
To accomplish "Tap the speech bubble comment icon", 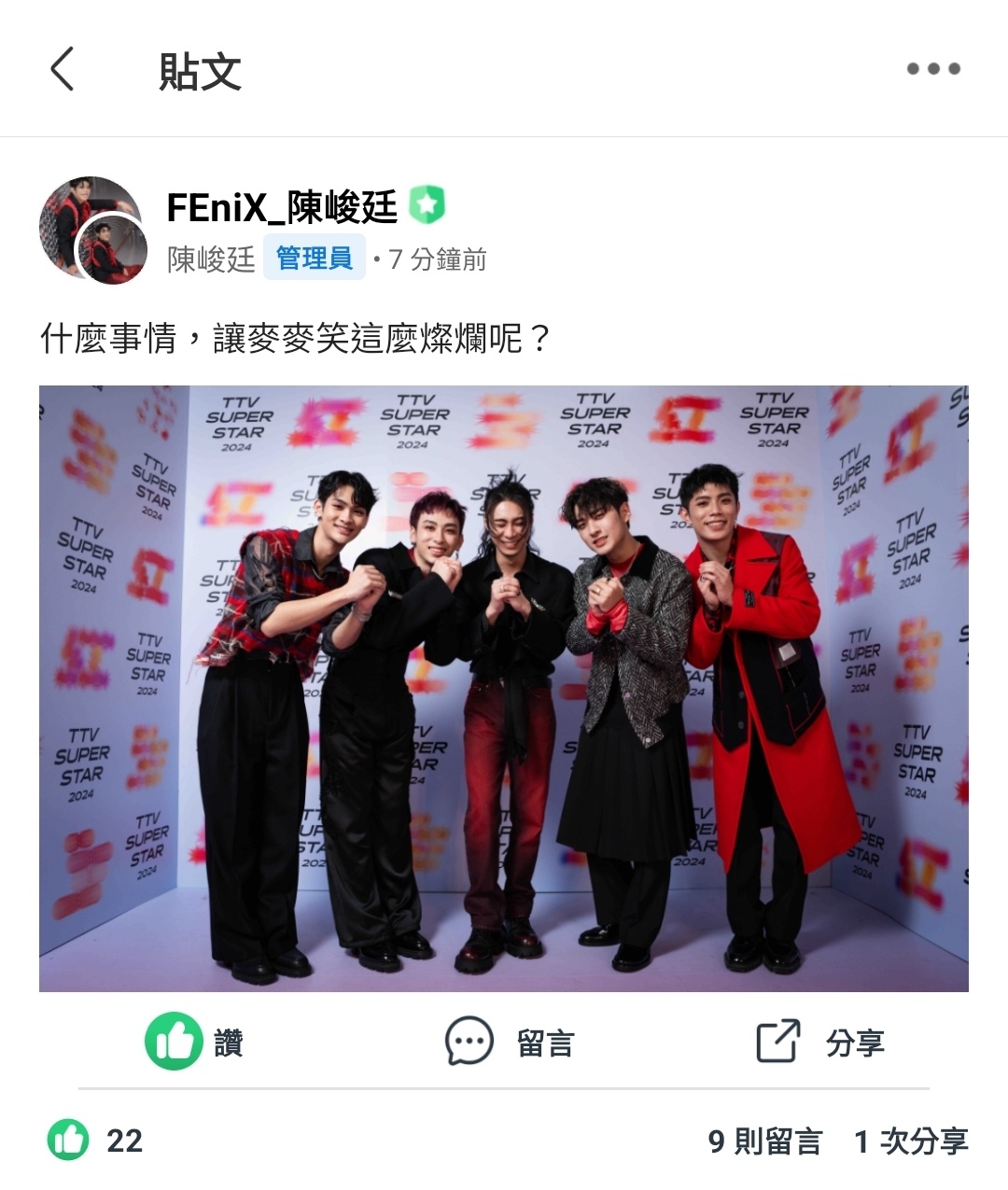I will (x=469, y=1042).
